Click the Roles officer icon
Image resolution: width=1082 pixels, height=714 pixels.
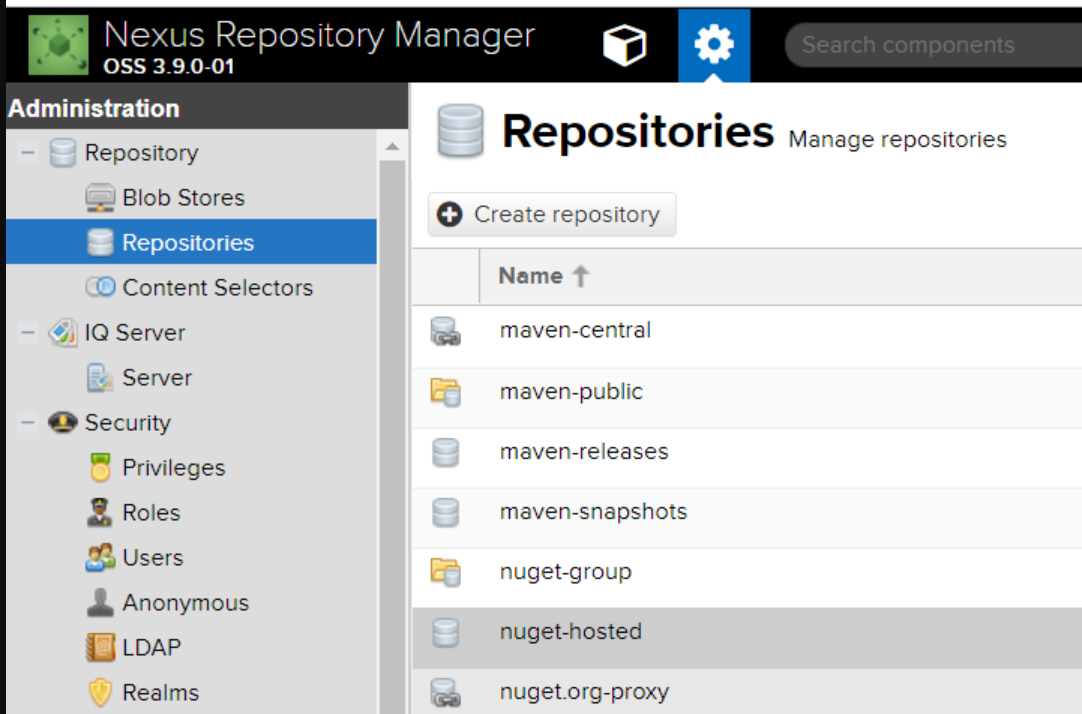point(100,512)
